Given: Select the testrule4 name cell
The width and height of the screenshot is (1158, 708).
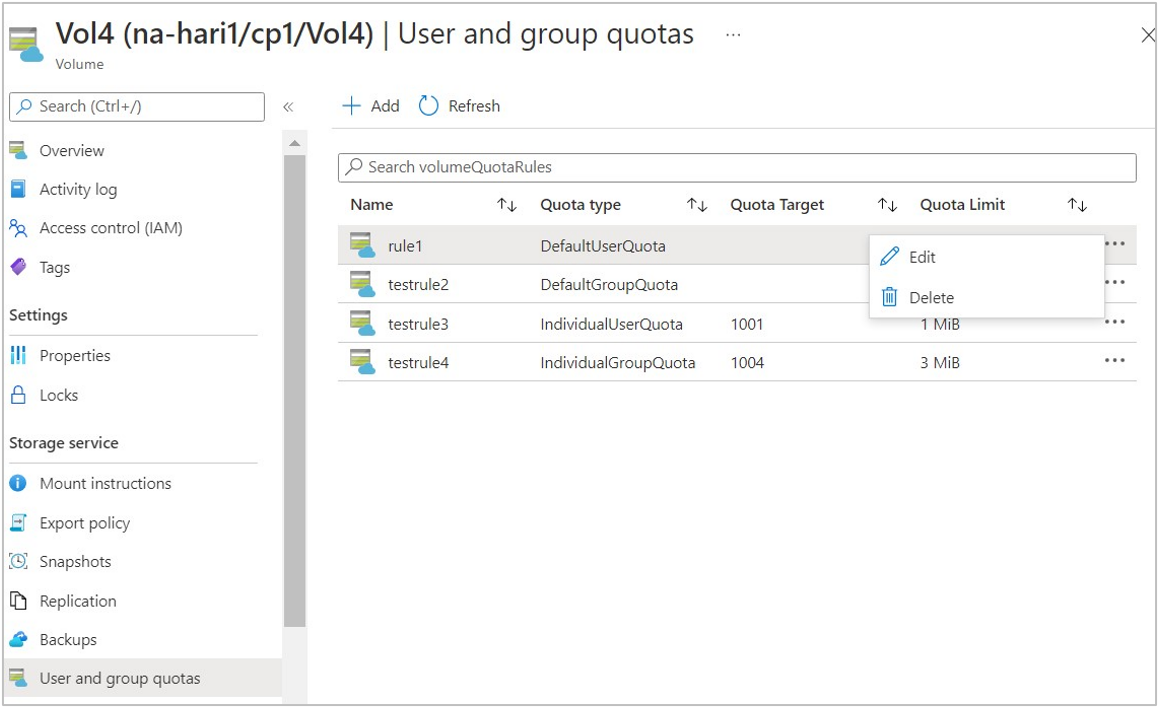Looking at the screenshot, I should pos(418,362).
